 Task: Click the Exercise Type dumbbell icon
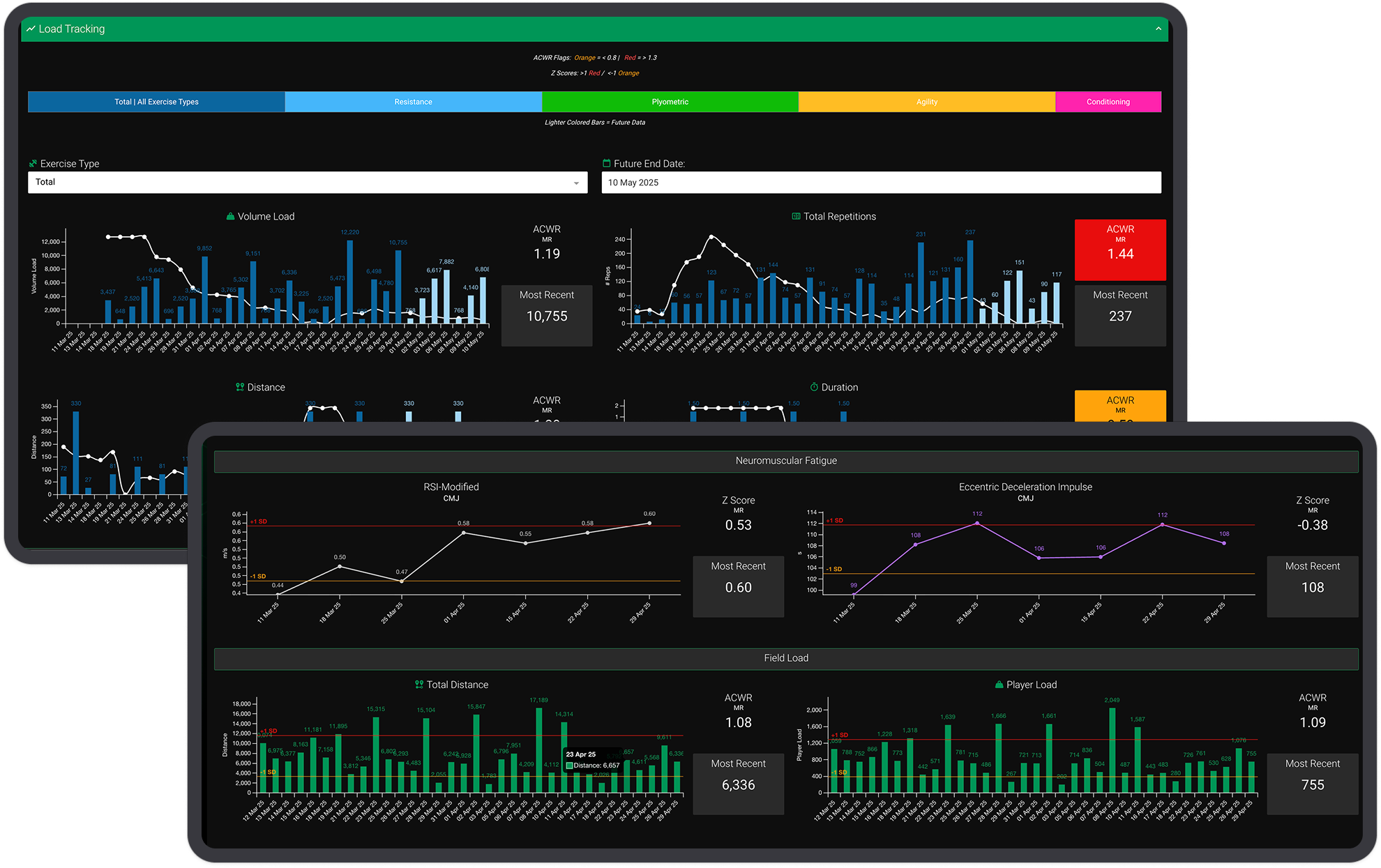[33, 163]
